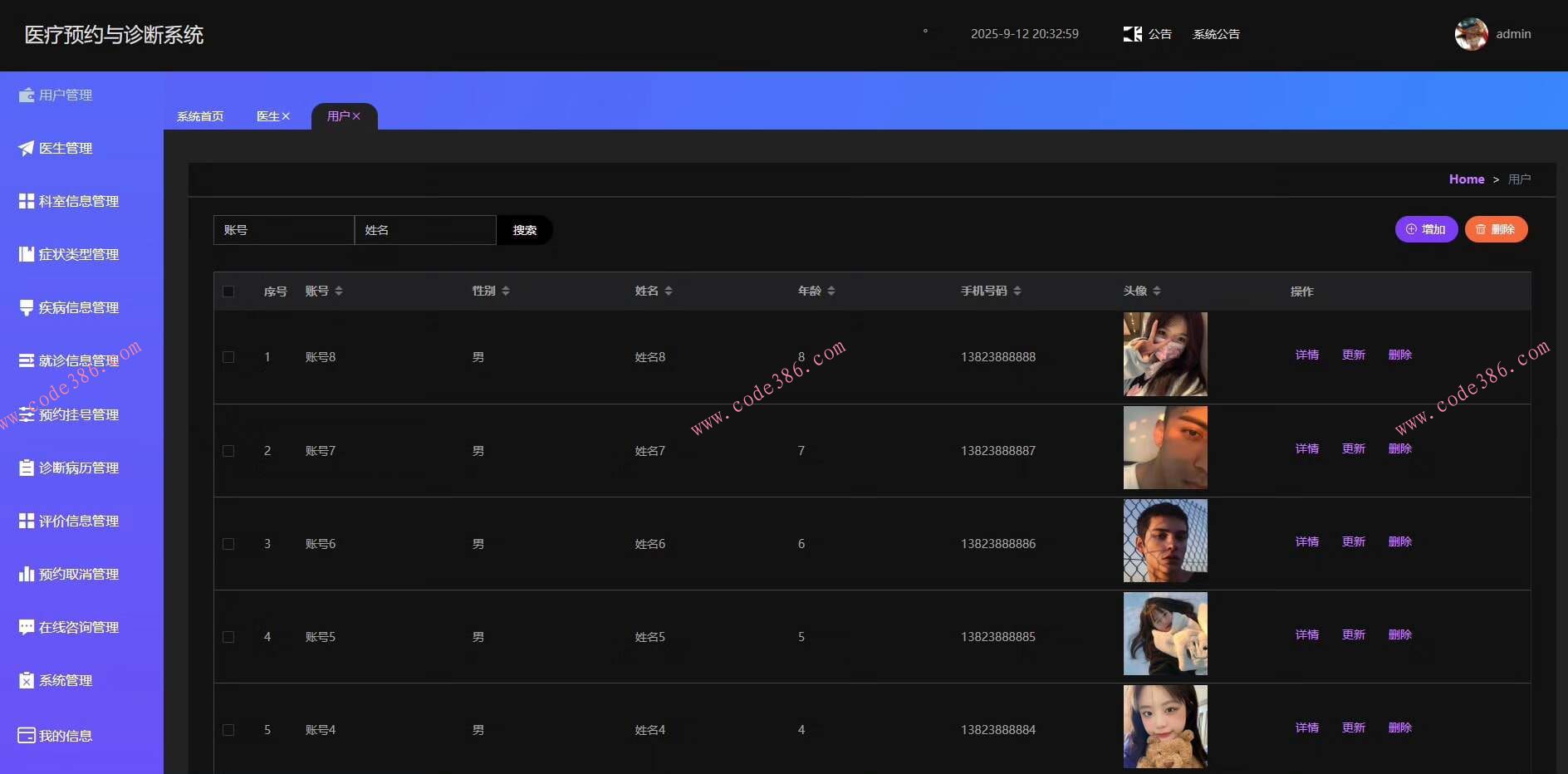Click 删除 for 账号8
1568x774 pixels.
click(x=1400, y=355)
